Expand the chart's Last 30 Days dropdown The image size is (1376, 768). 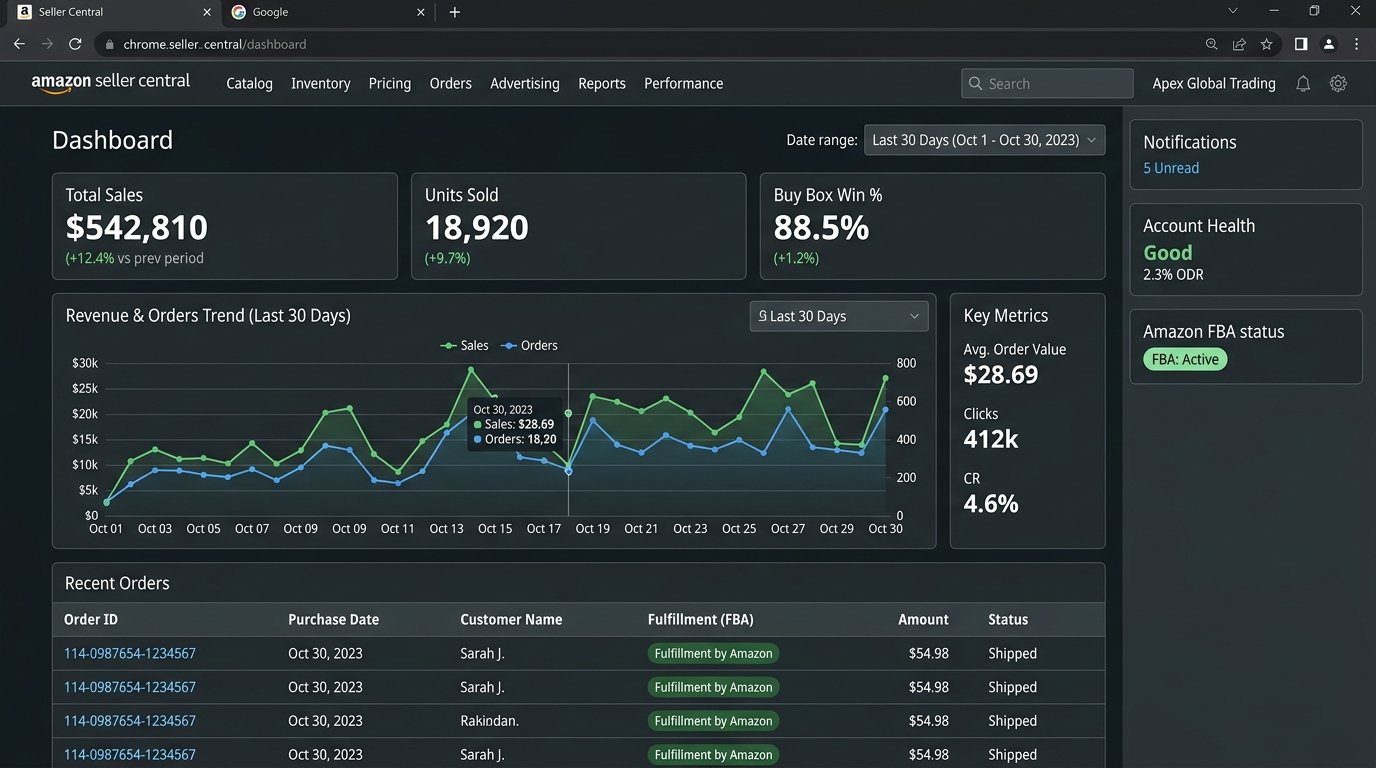pyautogui.click(x=839, y=316)
